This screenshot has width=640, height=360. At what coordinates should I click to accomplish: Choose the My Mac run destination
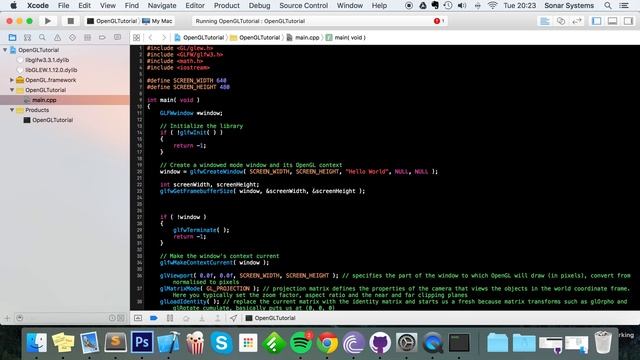point(157,21)
